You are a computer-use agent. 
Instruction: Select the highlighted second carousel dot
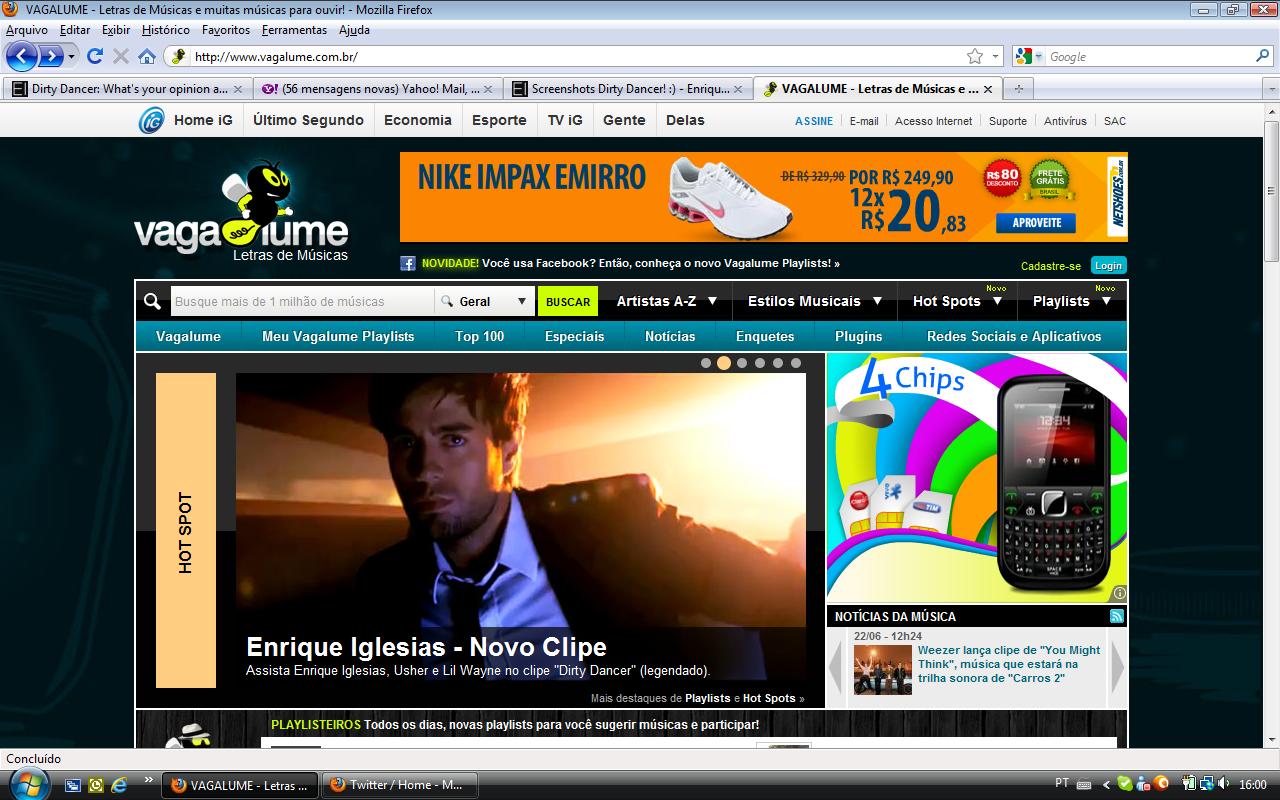tap(724, 363)
